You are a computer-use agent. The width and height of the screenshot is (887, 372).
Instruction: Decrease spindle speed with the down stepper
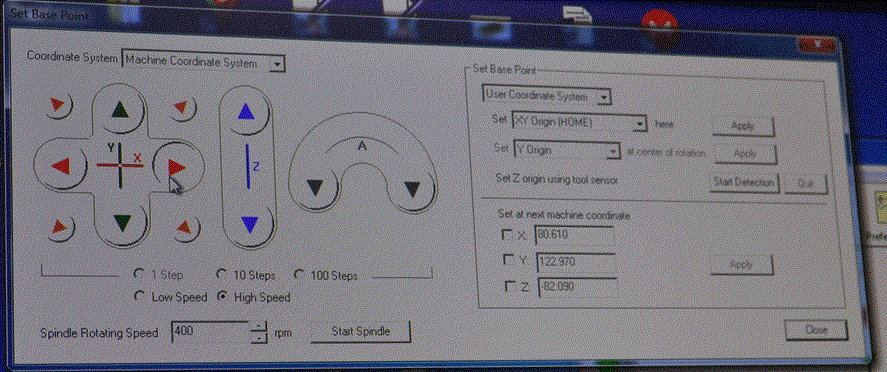pos(259,337)
